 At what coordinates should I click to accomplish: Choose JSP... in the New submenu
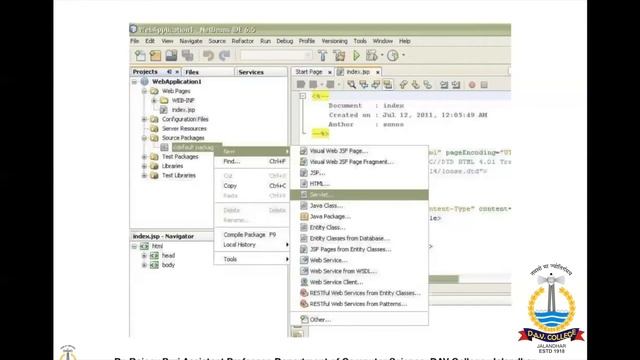(359, 173)
